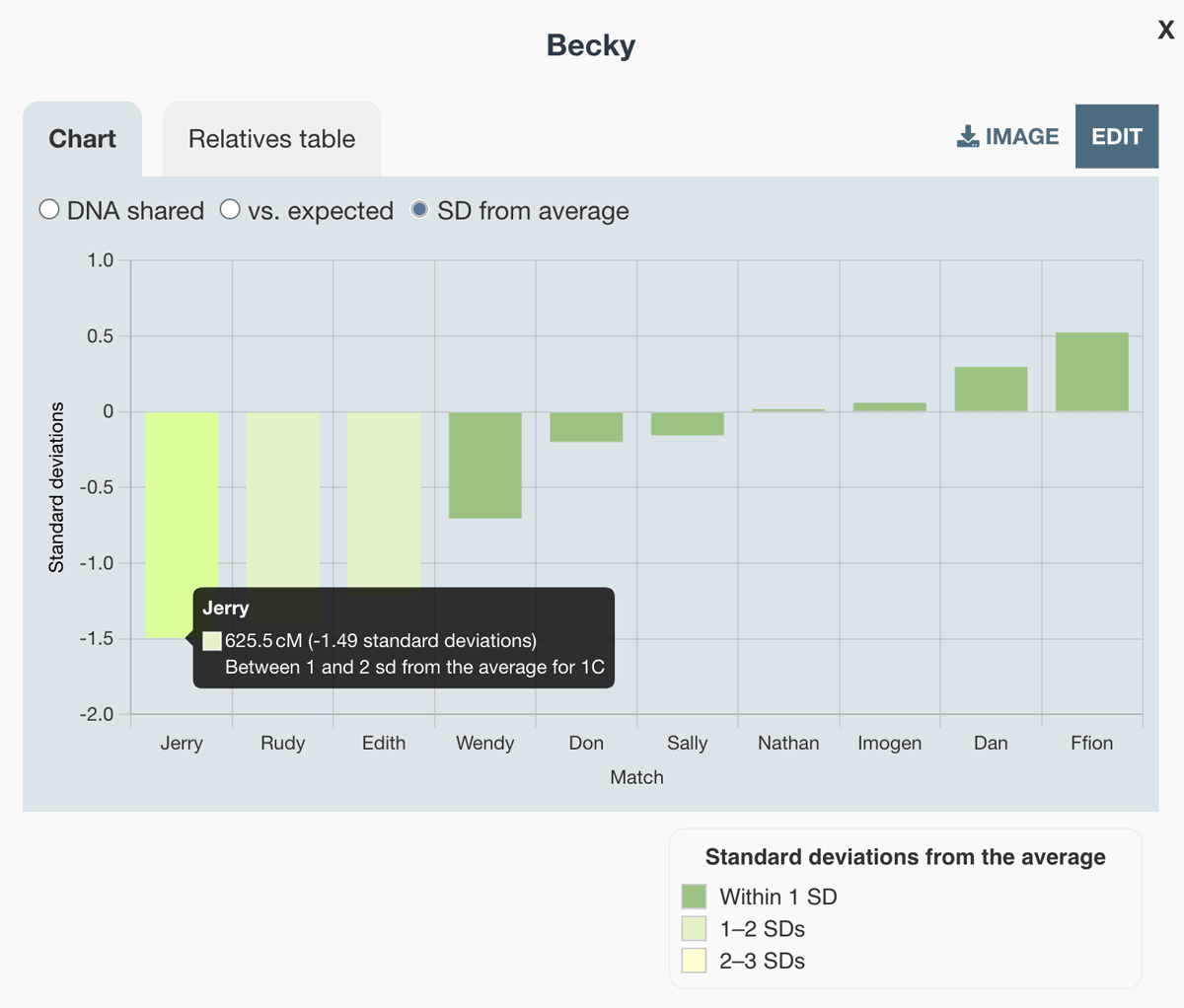
Task: Switch to the Relatives table tab
Action: 270,138
